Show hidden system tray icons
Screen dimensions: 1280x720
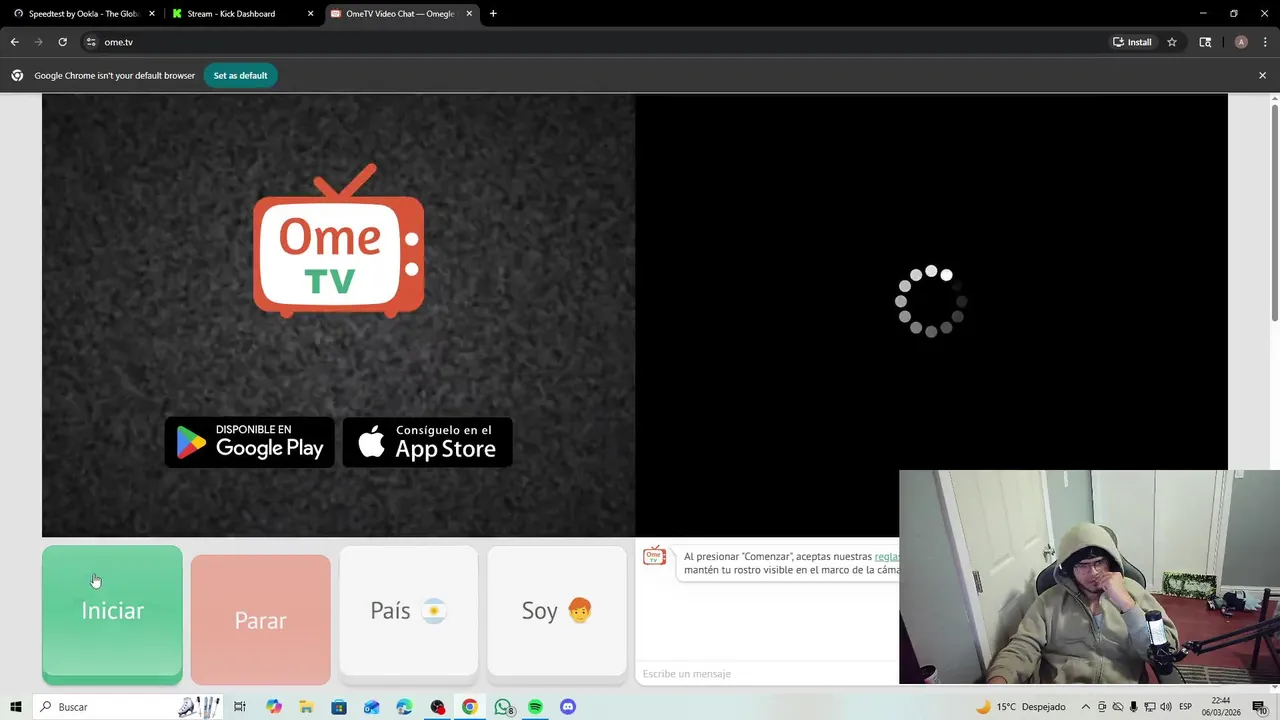(1086, 707)
